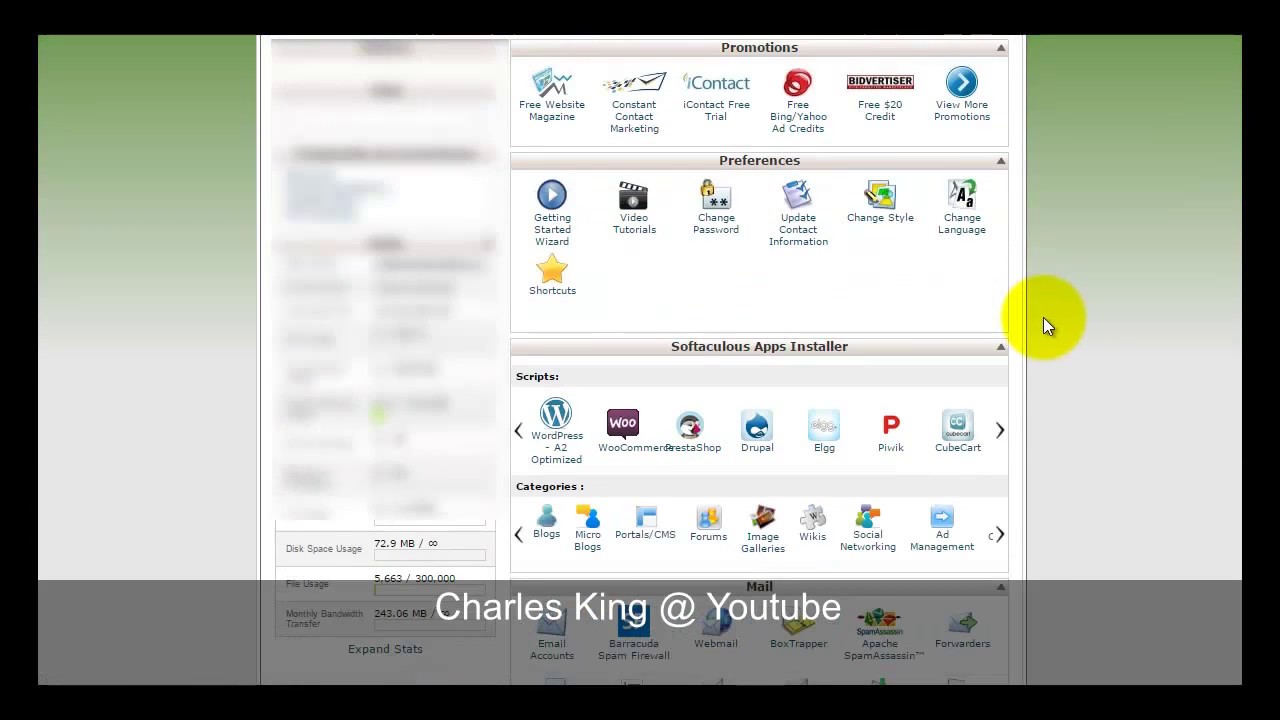Open Email Accounts in Mail section
The width and height of the screenshot is (1280, 720).
click(x=552, y=633)
